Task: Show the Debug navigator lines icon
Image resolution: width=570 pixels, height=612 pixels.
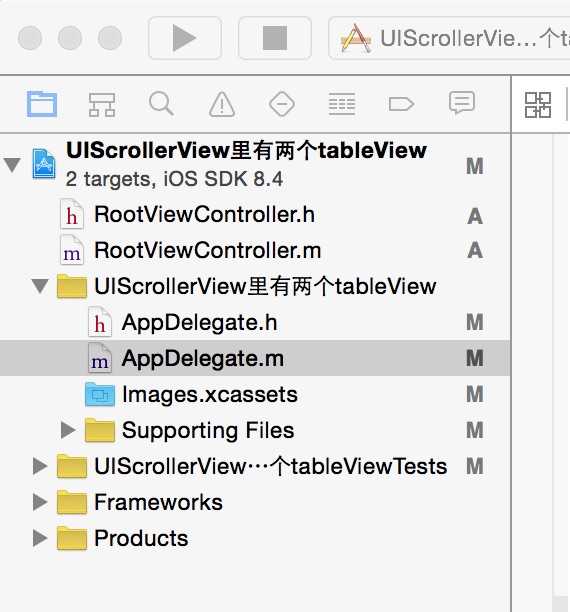Action: pos(342,104)
